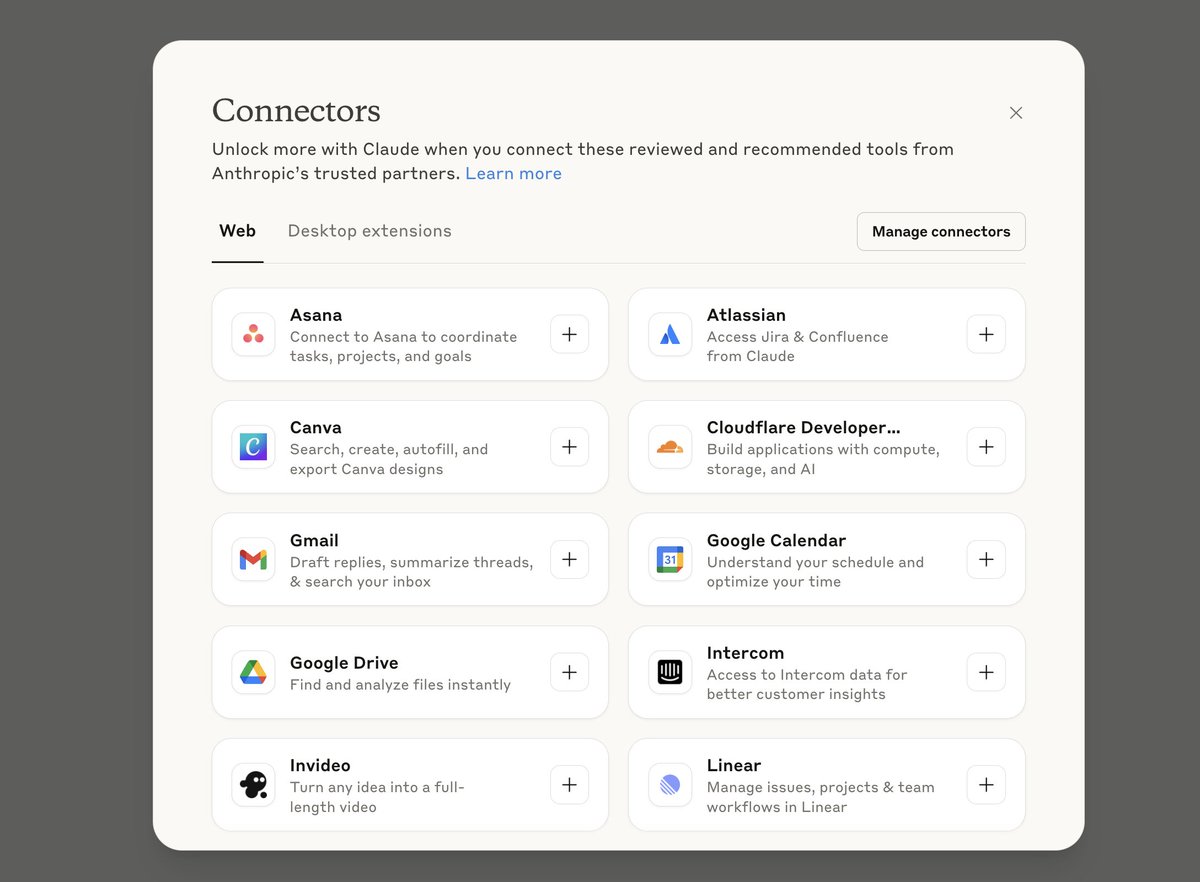
Task: Switch to the Web tab
Action: pyautogui.click(x=238, y=231)
